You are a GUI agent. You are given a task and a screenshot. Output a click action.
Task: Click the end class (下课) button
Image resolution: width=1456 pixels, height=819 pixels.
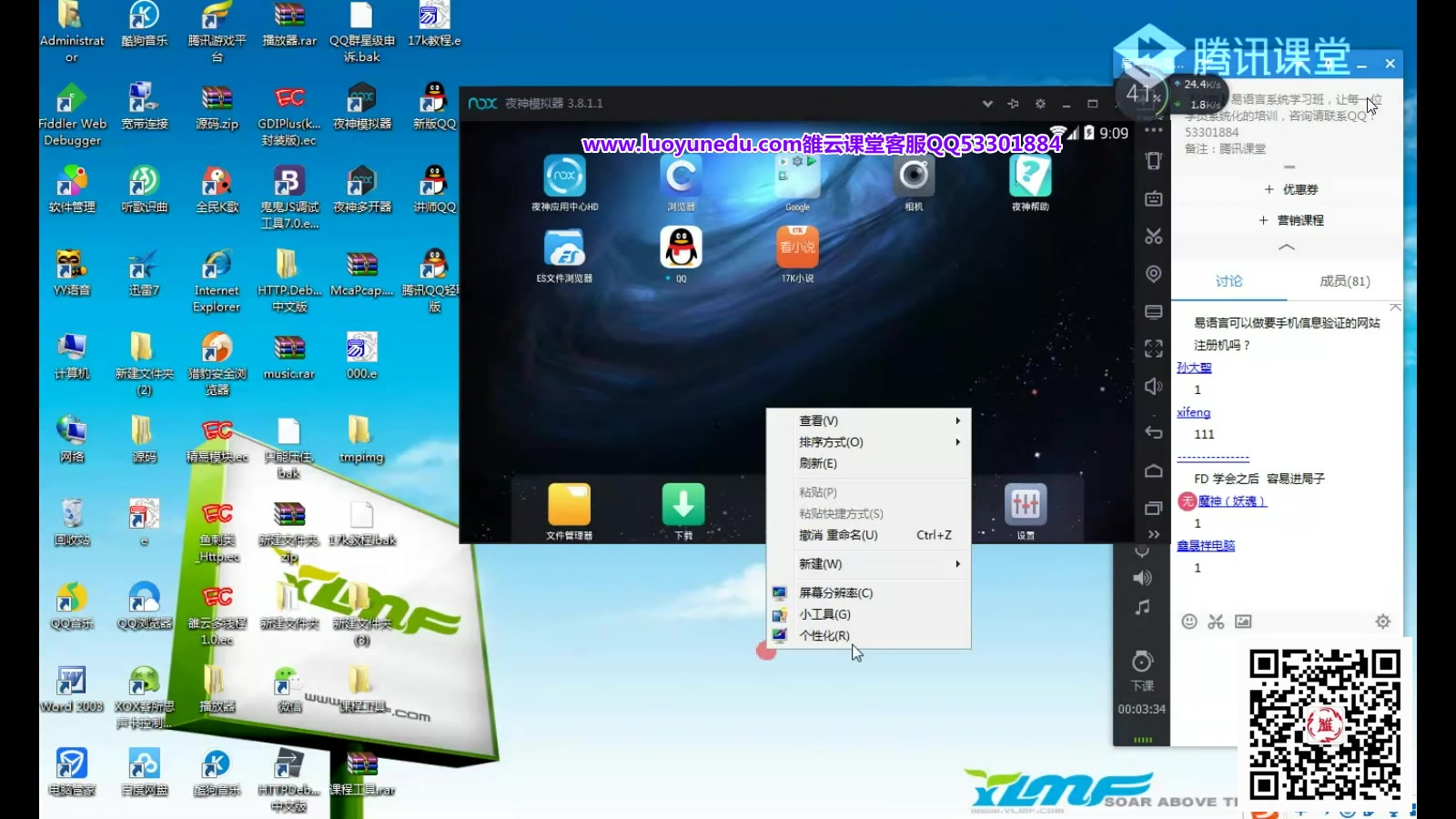(x=1142, y=670)
